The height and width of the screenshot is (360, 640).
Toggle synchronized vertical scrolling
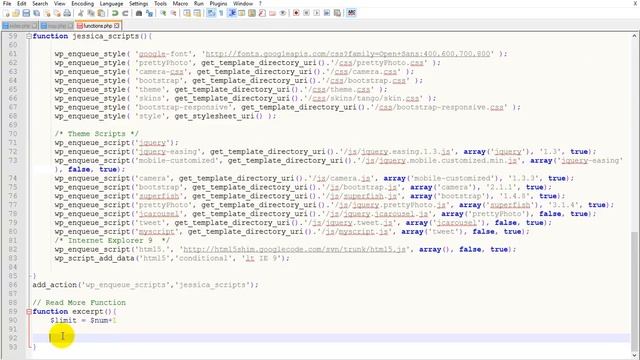187,13
